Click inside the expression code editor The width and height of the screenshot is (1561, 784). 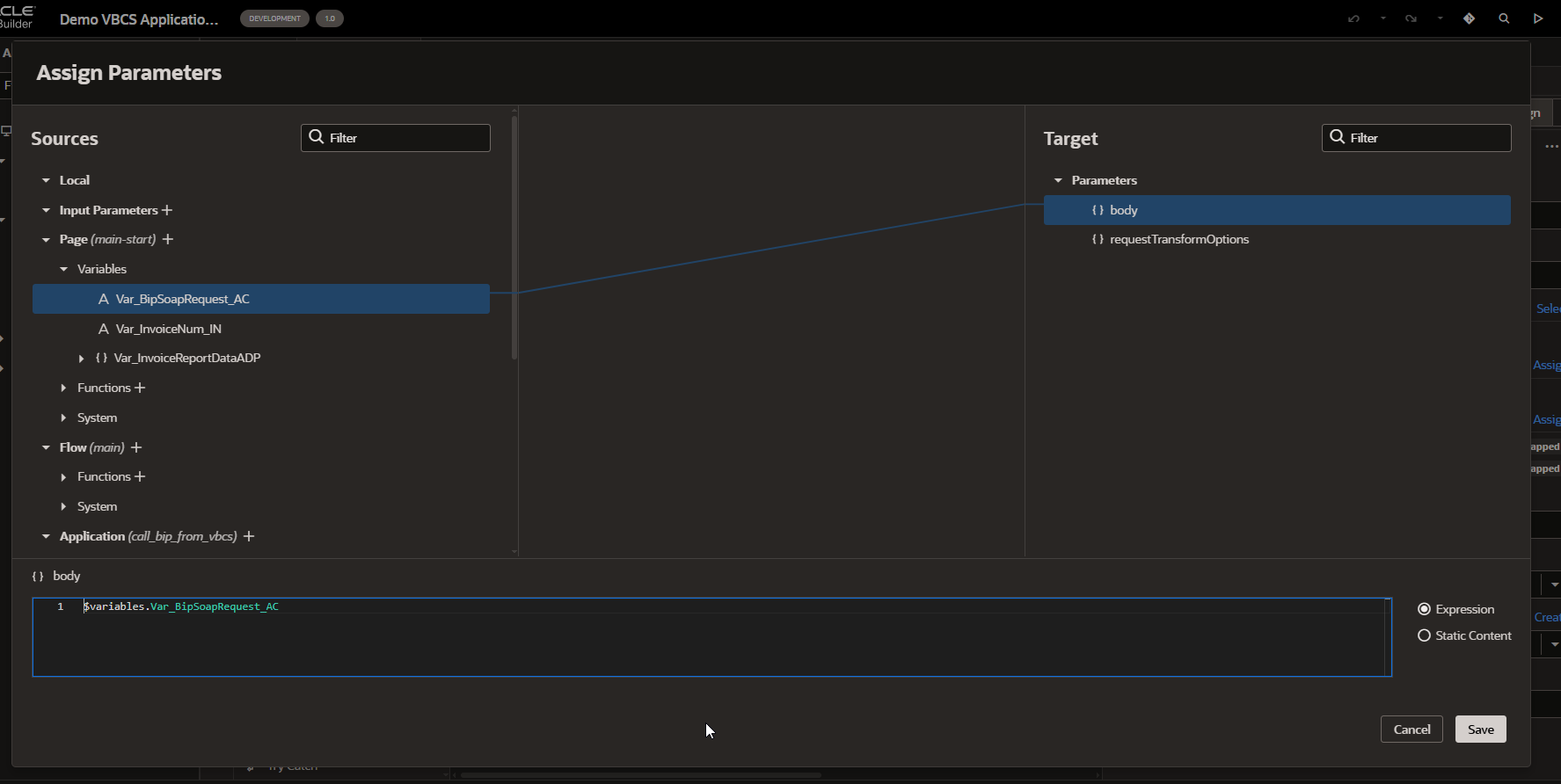point(711,637)
